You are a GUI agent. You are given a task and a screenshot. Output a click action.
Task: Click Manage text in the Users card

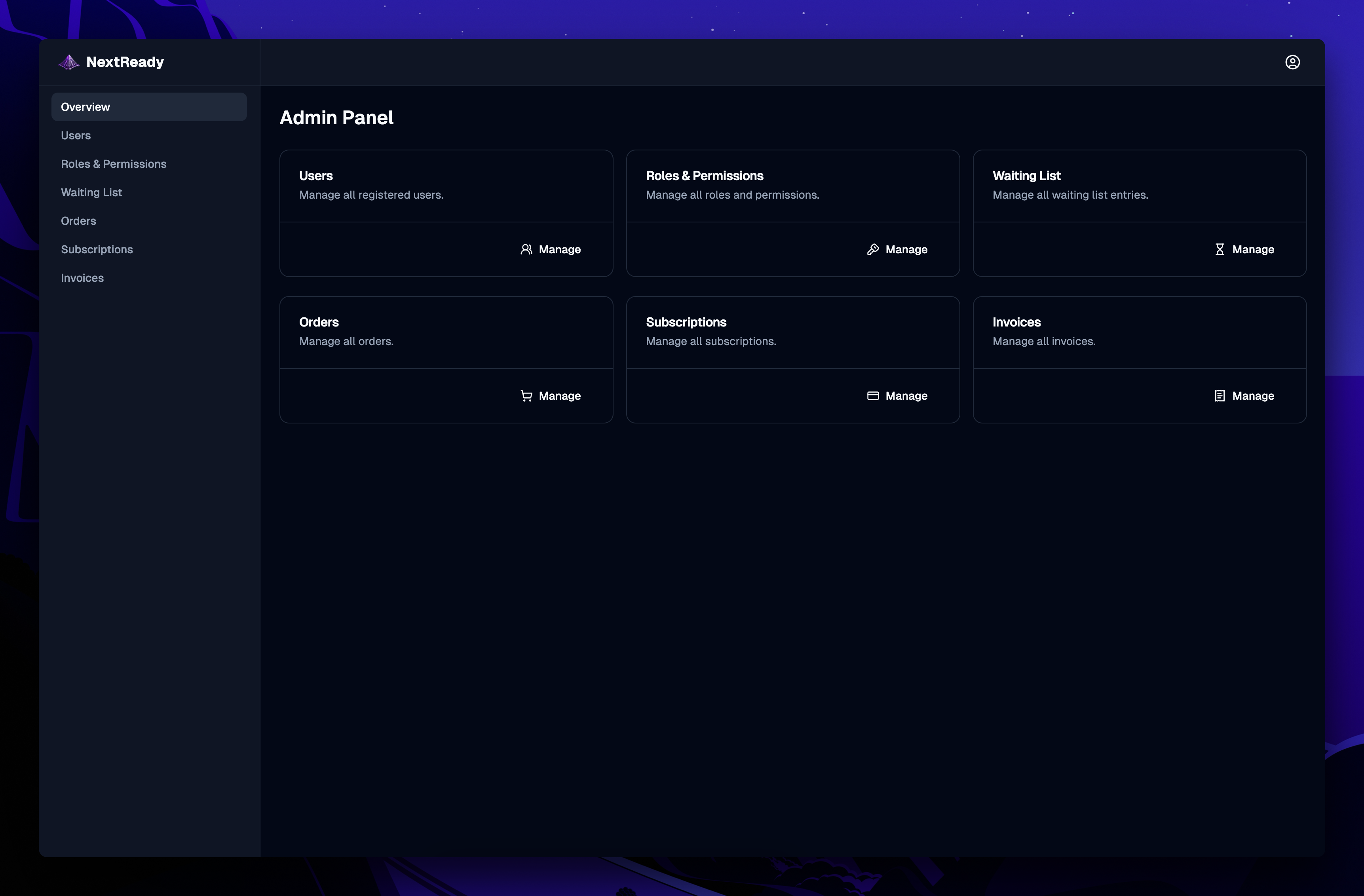559,250
